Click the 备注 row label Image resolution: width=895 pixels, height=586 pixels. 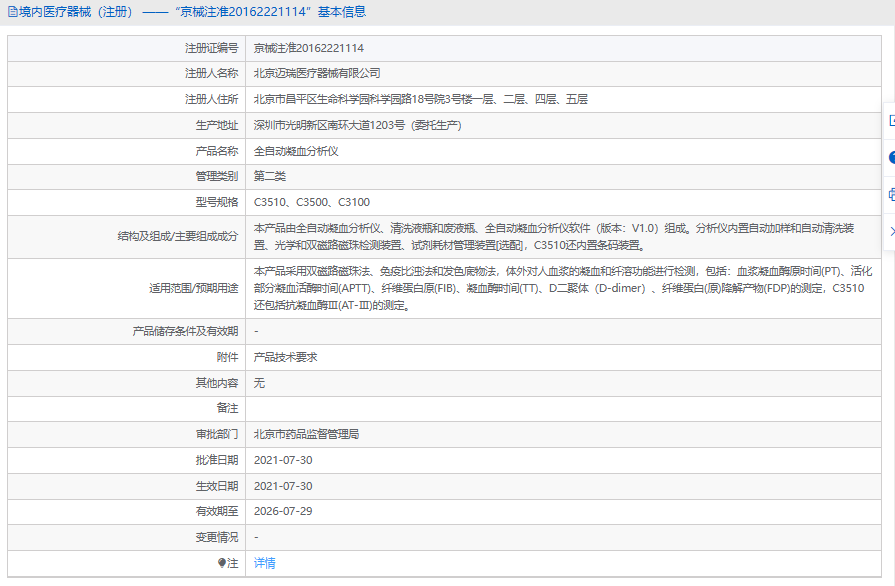[227, 409]
